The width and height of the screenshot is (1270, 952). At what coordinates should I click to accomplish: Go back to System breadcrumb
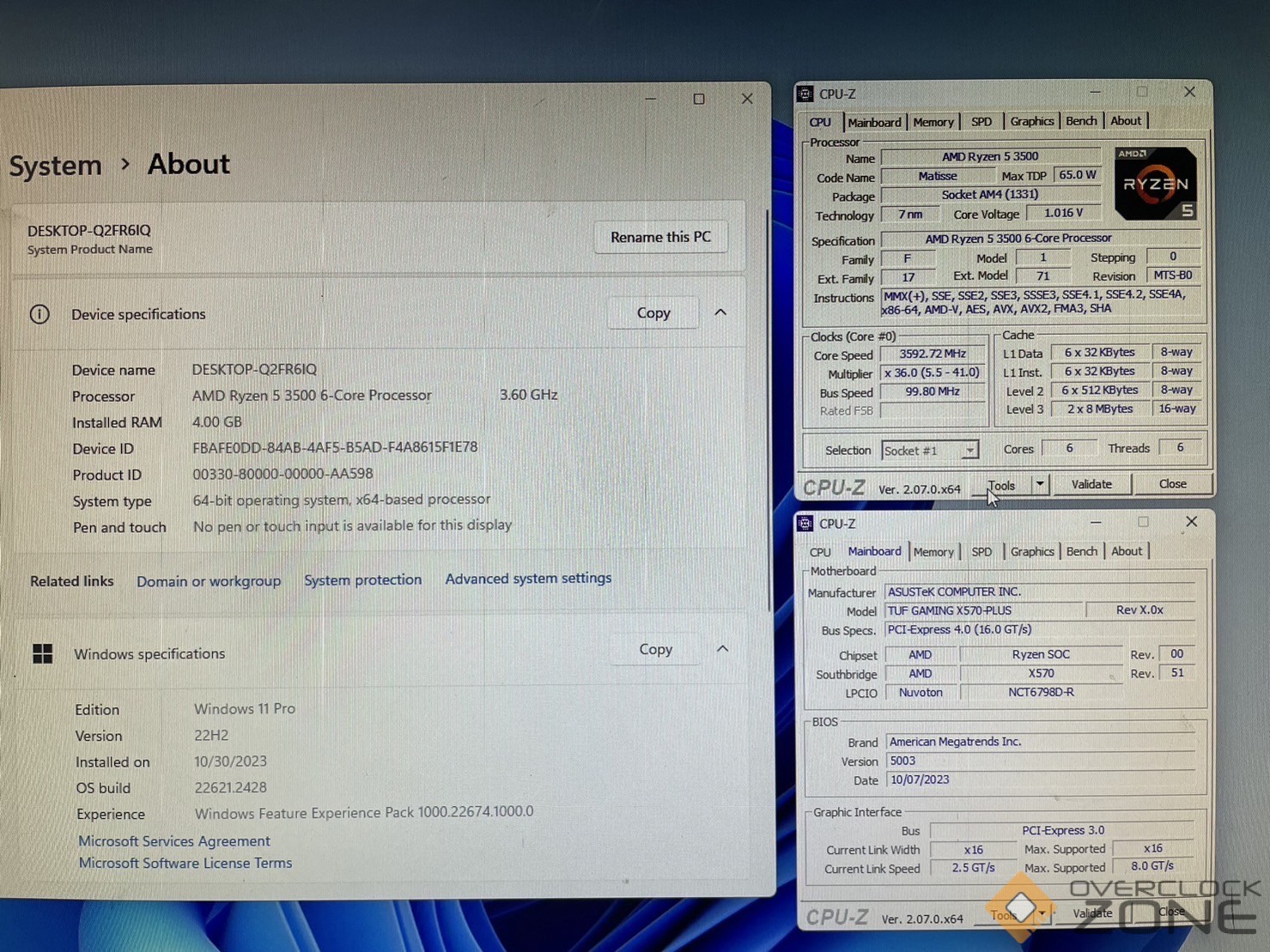click(56, 165)
